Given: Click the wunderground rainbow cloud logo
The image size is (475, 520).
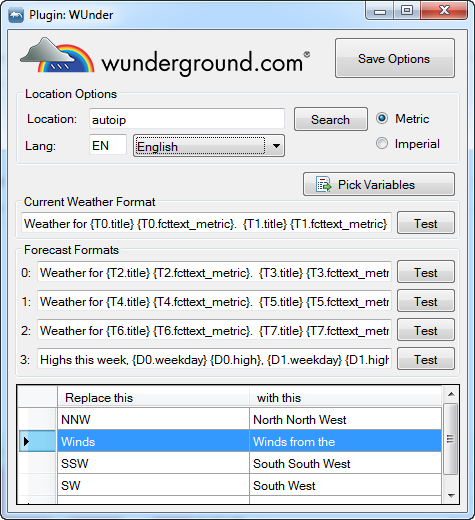Looking at the screenshot, I should click(57, 55).
